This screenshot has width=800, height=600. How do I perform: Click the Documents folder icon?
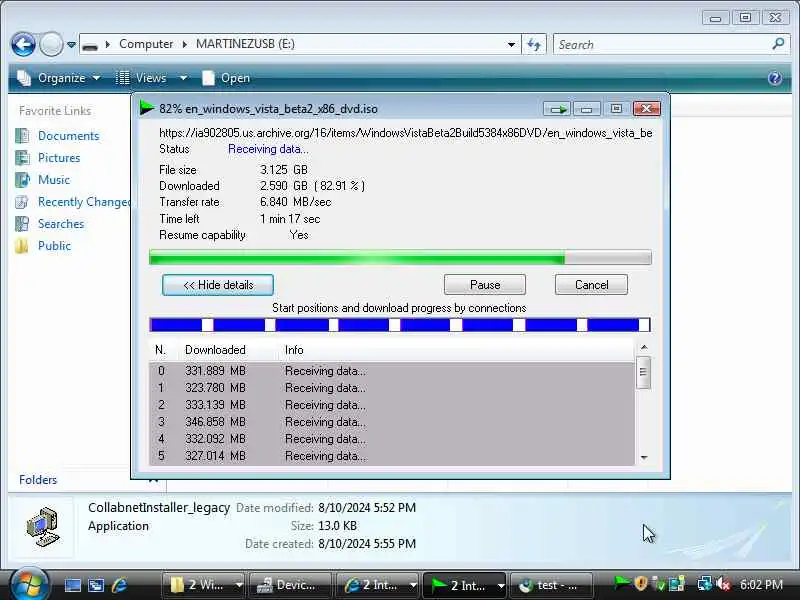click(x=22, y=136)
